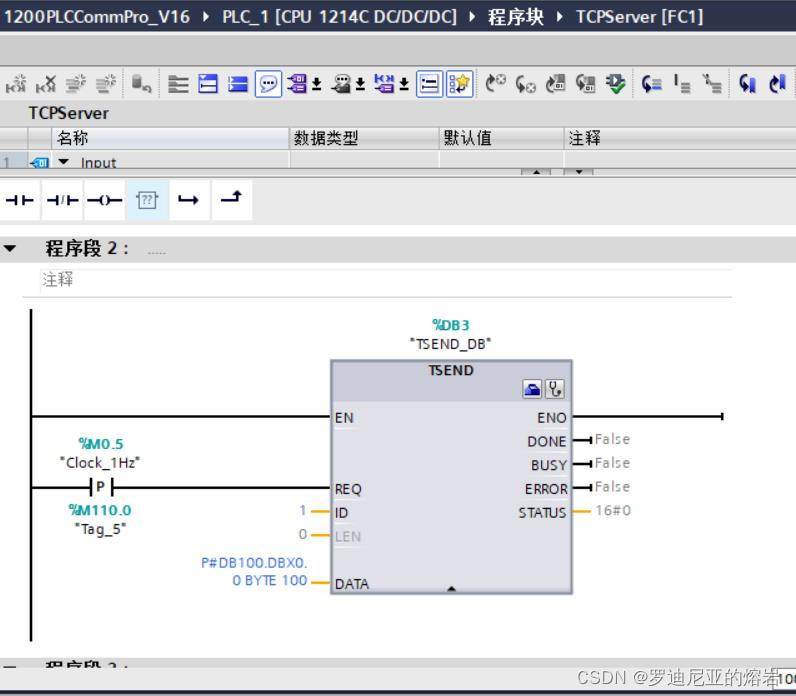Click go to previous error icon
This screenshot has height=696, width=796.
[525, 84]
